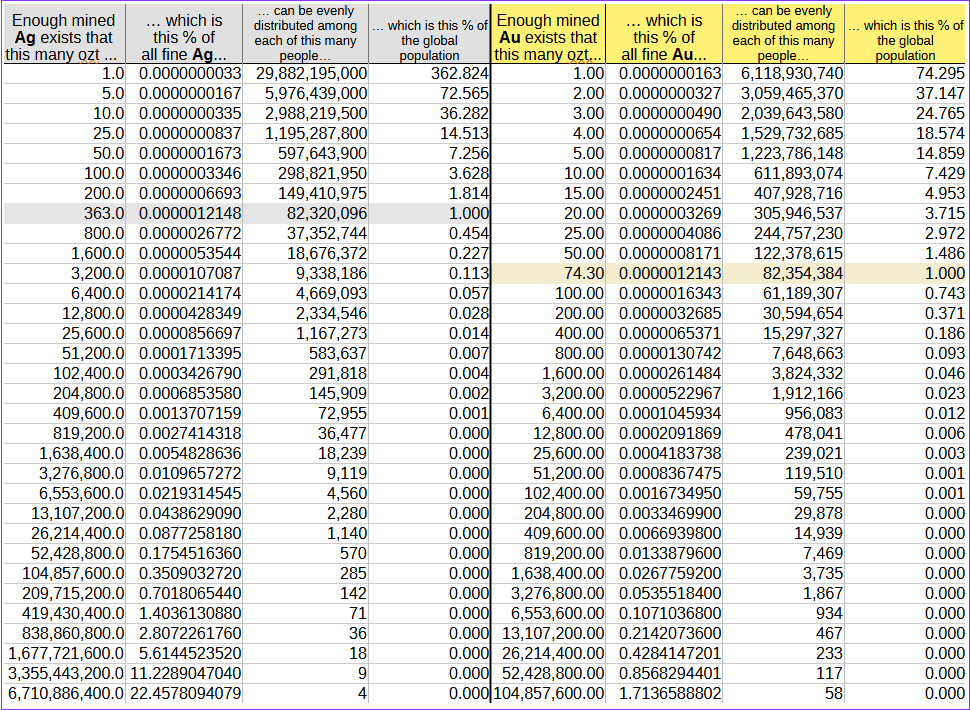
Task: Click the cell showing 6,118,930,740
Action: pos(784,73)
